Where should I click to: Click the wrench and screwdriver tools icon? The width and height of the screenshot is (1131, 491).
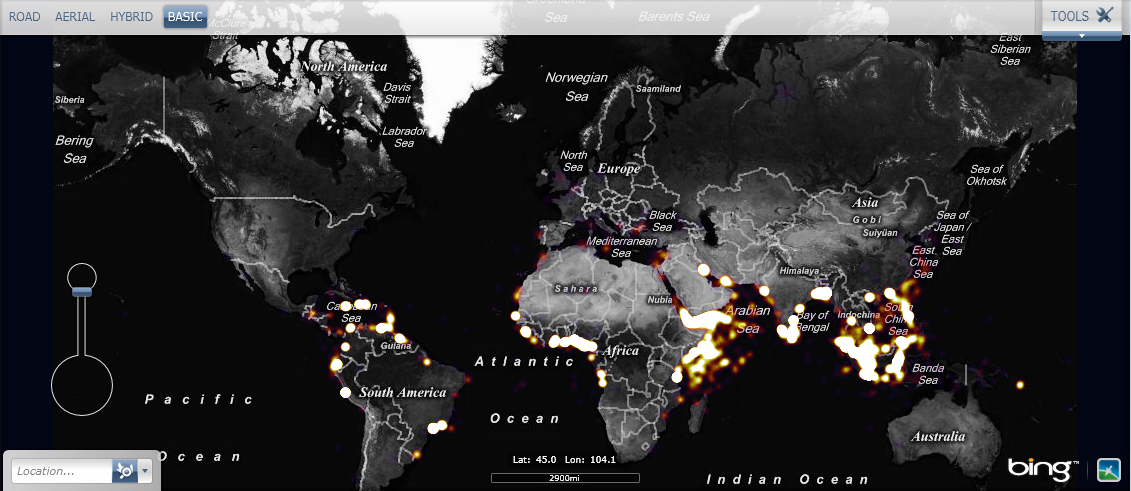point(1104,15)
